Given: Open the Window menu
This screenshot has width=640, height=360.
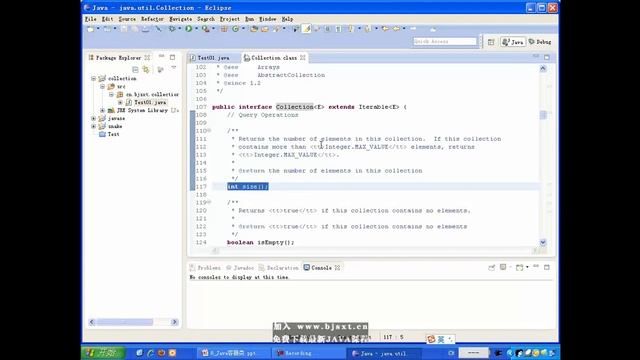Looking at the screenshot, I should (268, 19).
